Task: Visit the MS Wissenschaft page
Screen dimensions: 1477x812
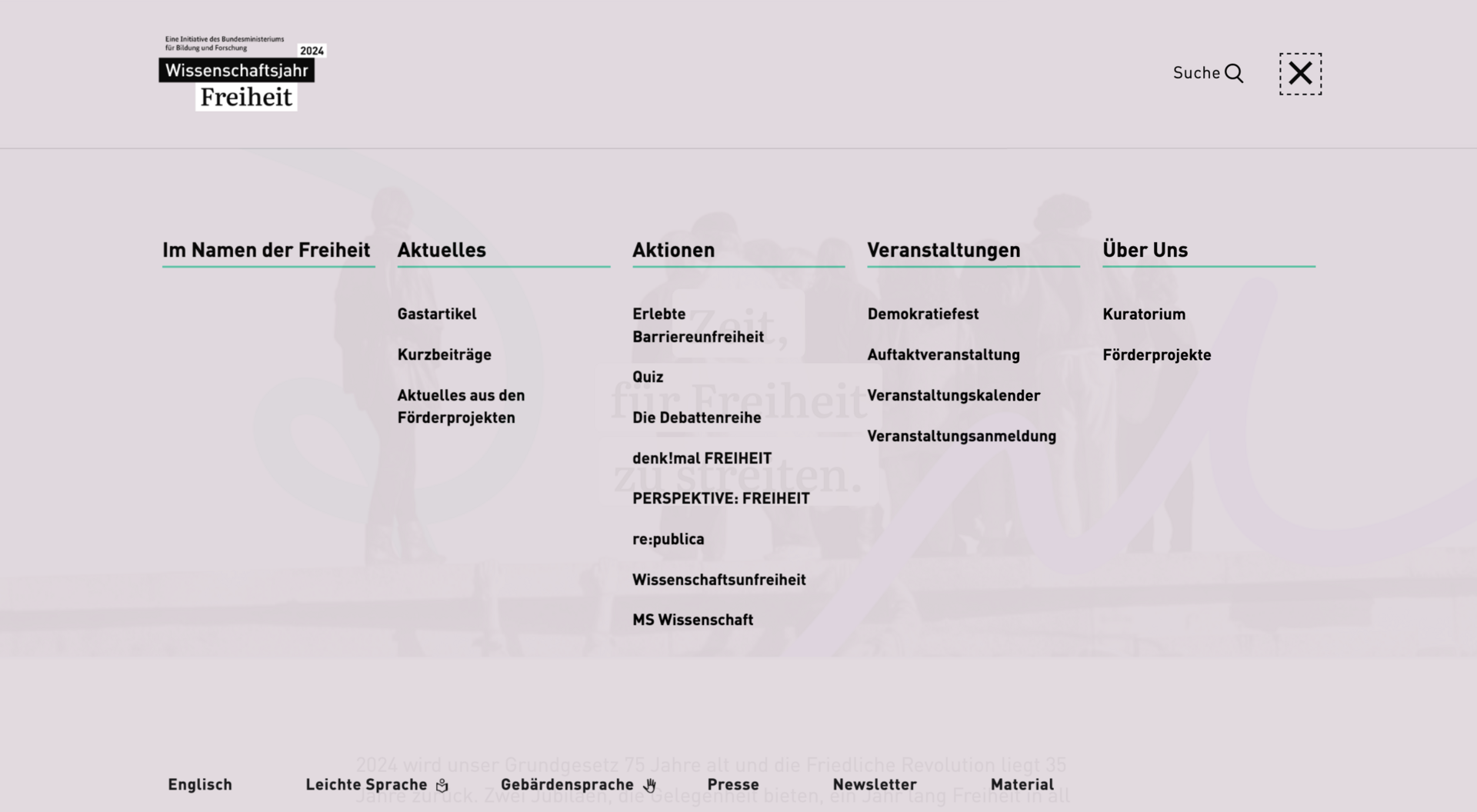Action: (x=692, y=620)
